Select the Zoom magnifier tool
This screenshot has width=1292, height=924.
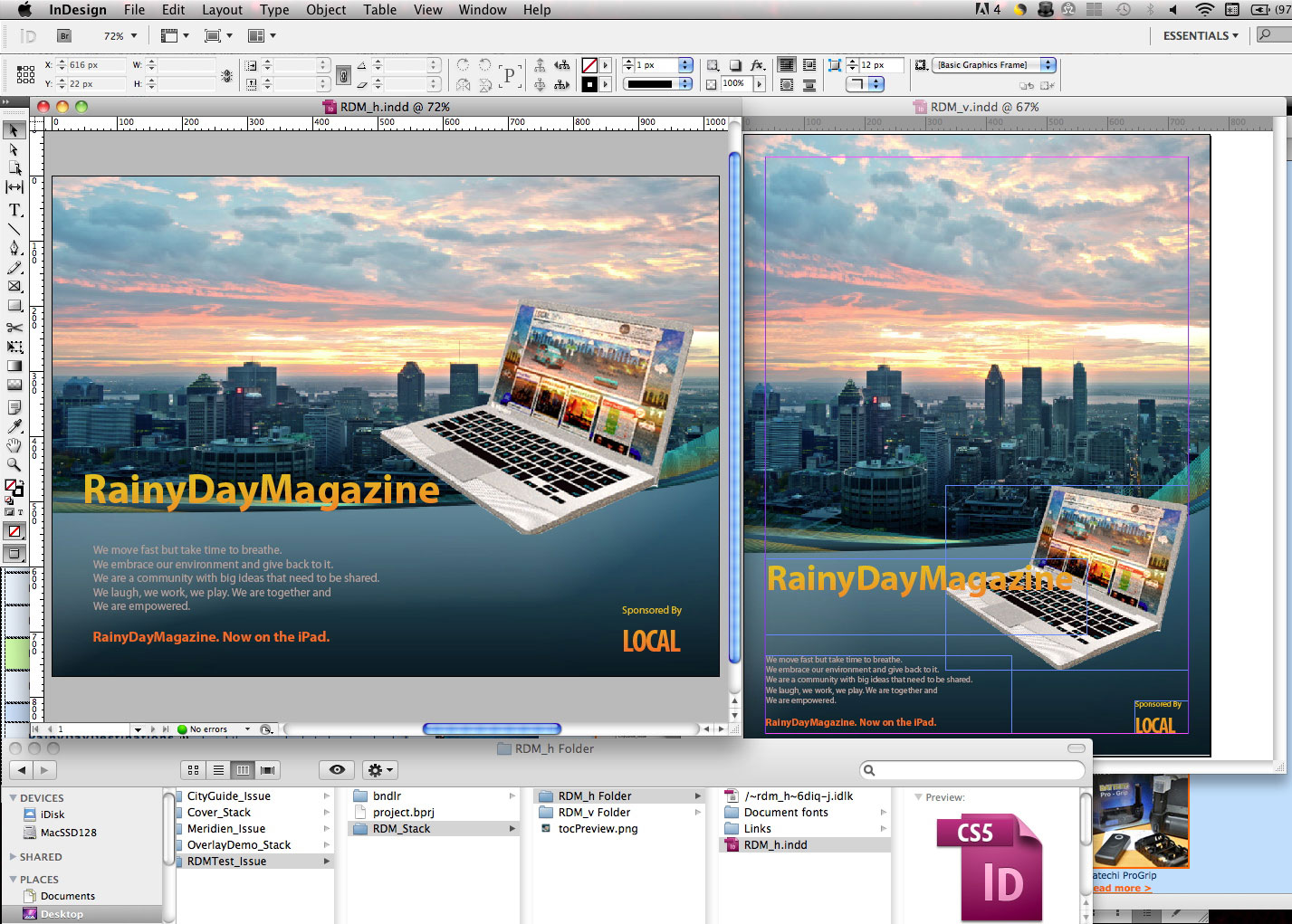(x=14, y=464)
